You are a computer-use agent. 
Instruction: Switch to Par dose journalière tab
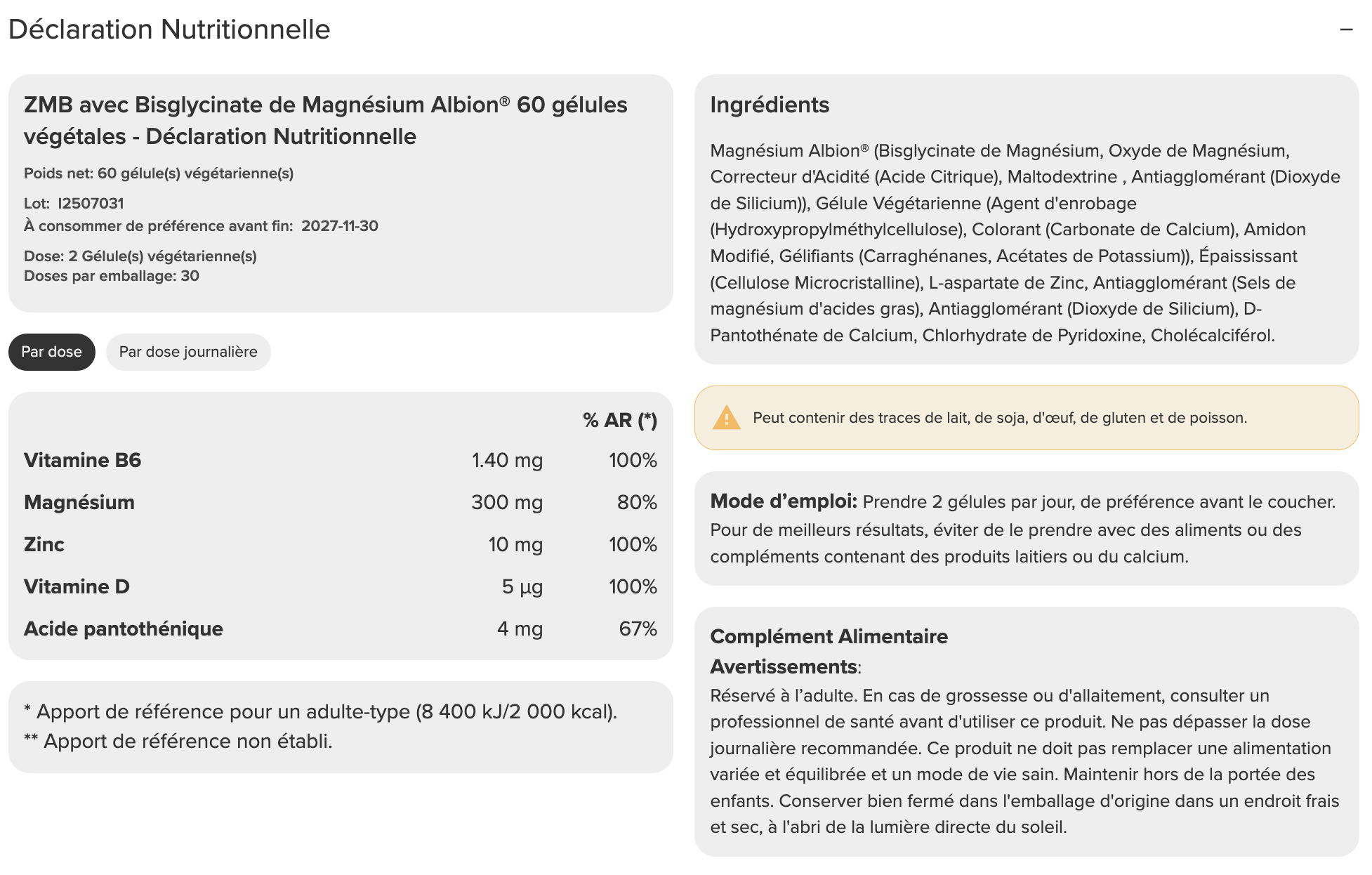coord(188,352)
